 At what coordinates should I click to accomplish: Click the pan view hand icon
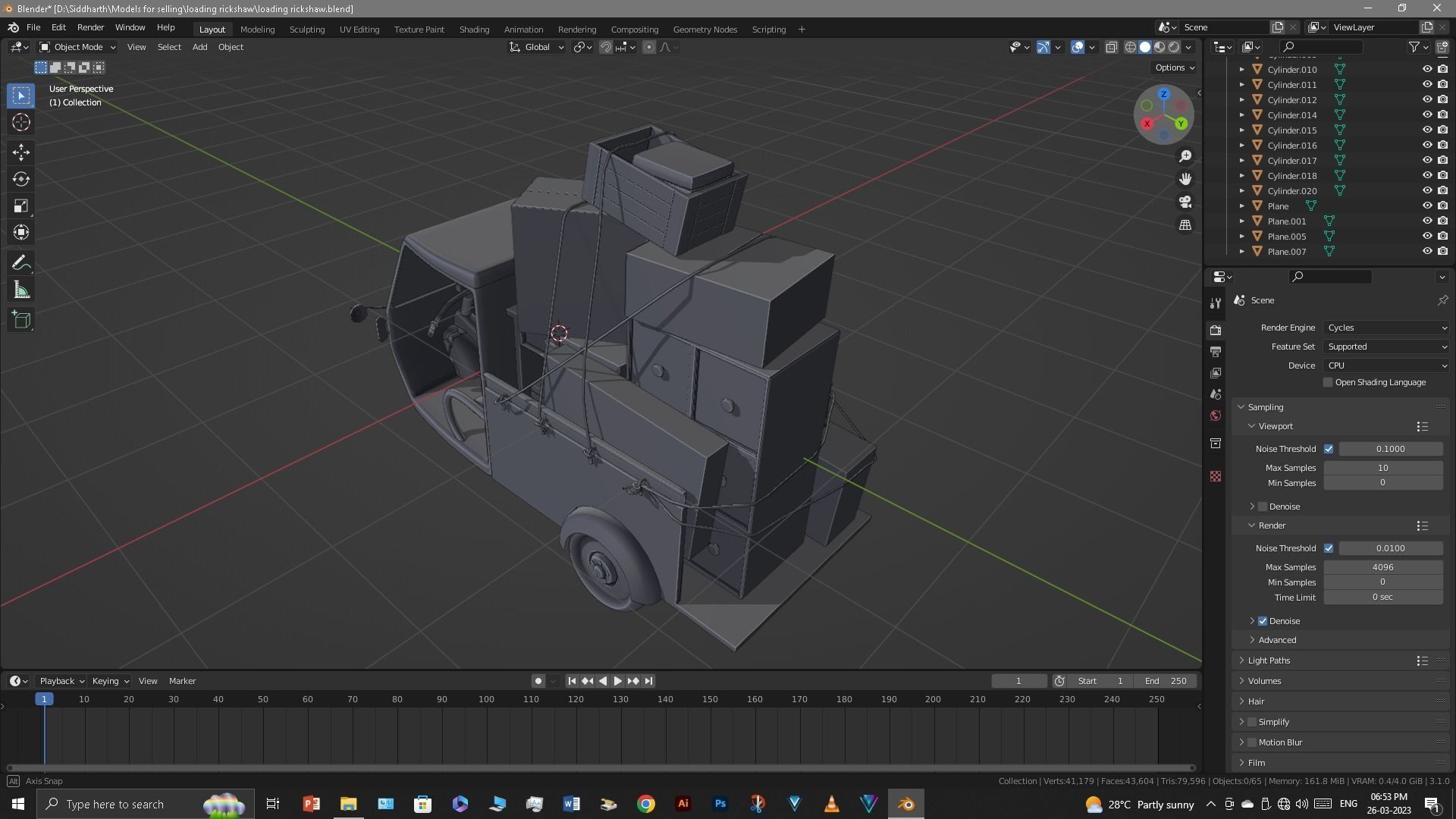(x=1185, y=179)
